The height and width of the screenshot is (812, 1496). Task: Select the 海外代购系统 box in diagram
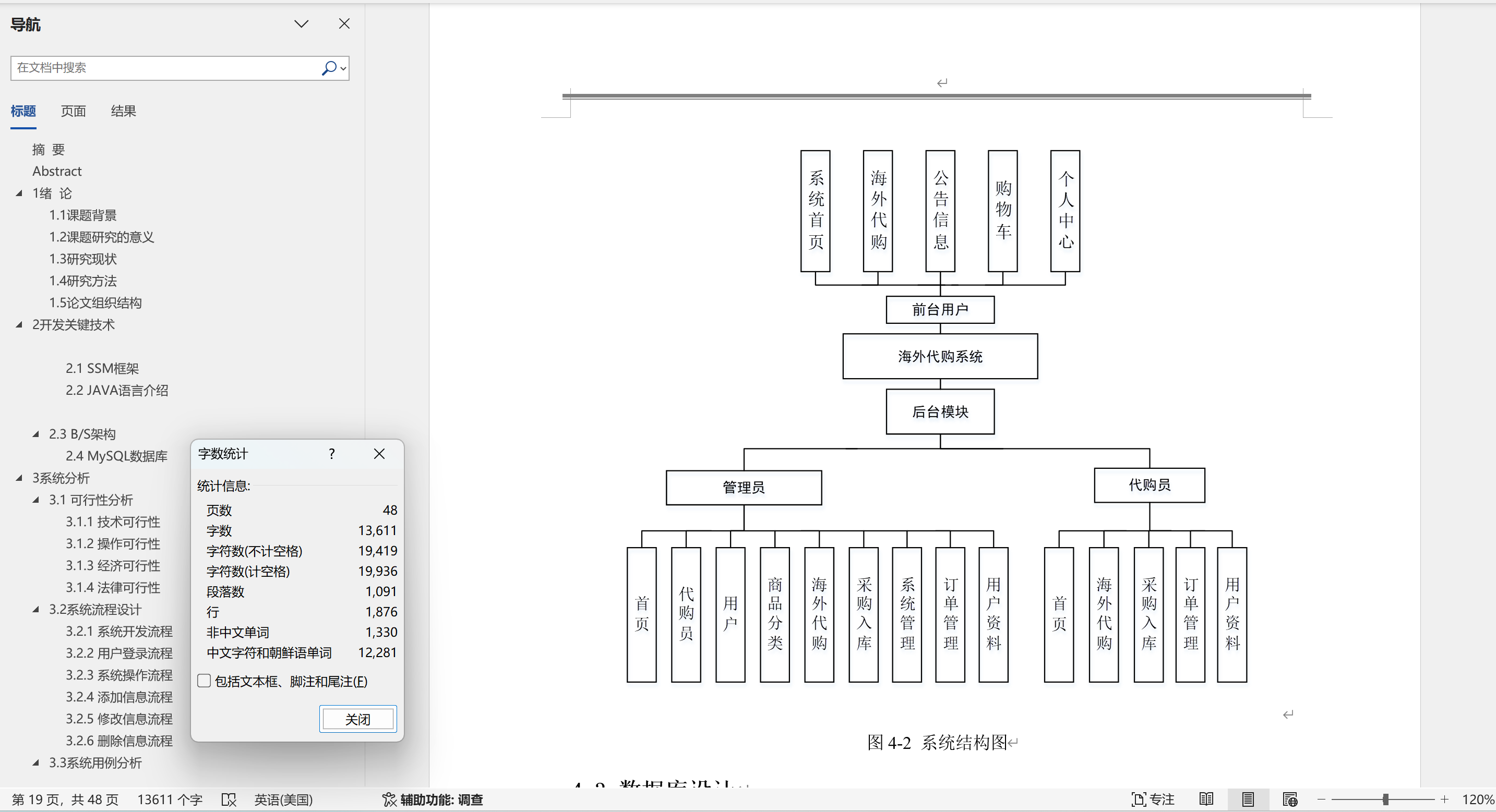coord(940,356)
